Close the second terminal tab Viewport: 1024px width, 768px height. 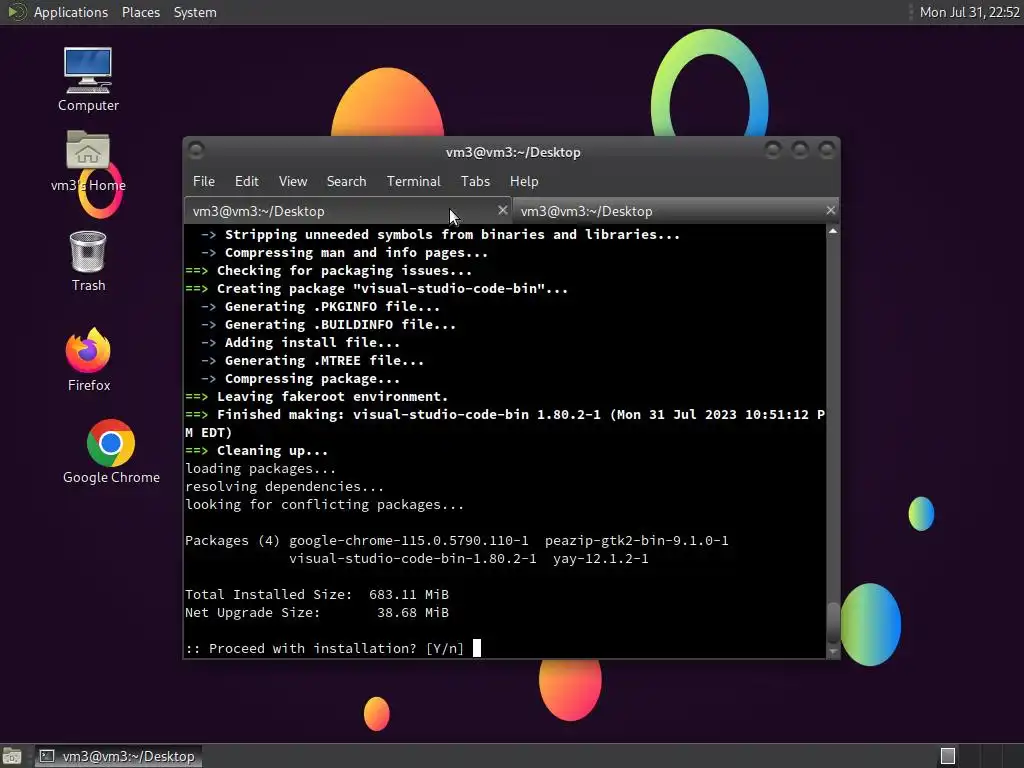[x=830, y=210]
